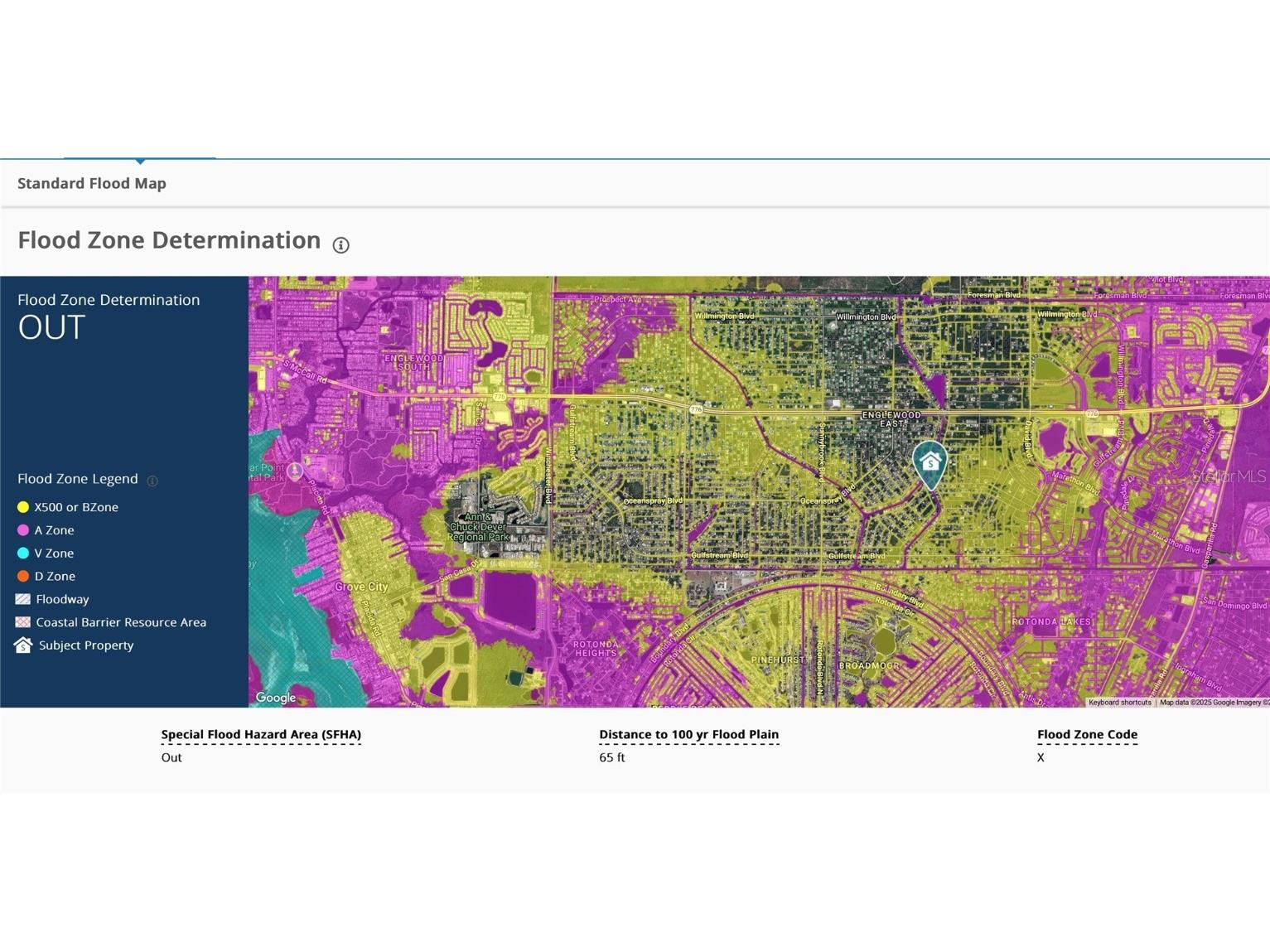Viewport: 1270px width, 952px height.
Task: Click the Subject Property pin marker on the map
Action: click(x=930, y=462)
